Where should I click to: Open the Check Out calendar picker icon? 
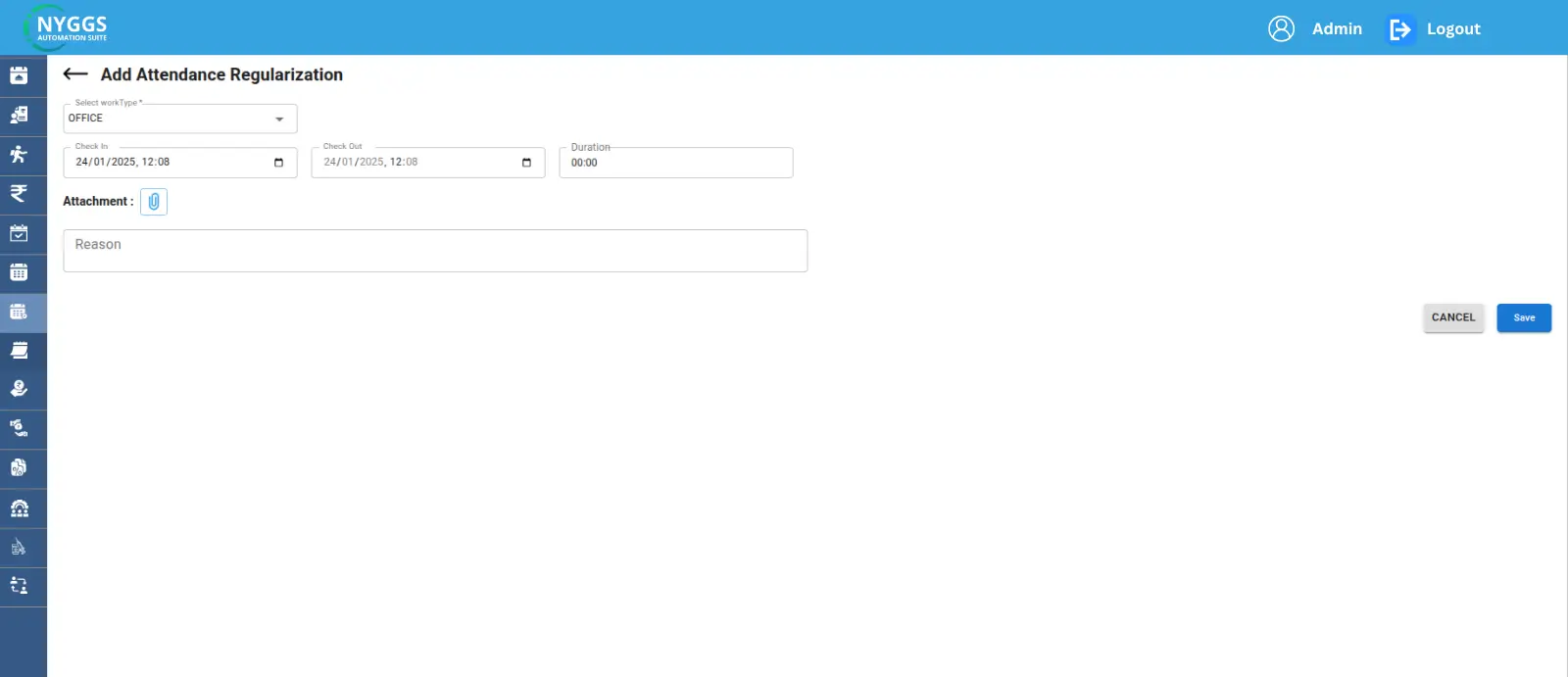[526, 163]
